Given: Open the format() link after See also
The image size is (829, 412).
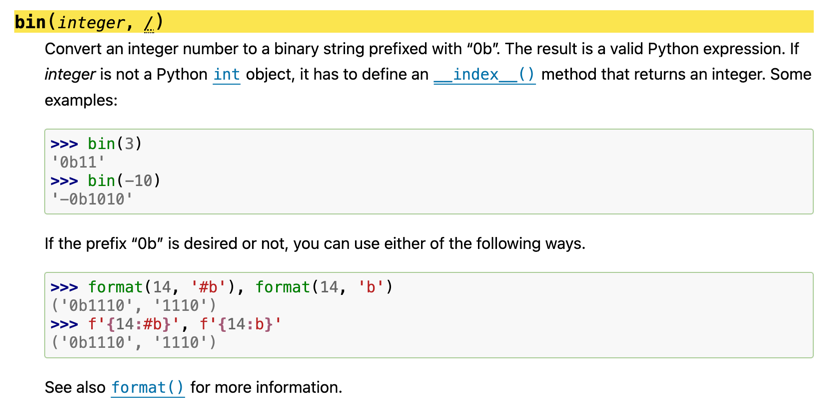Looking at the screenshot, I should tap(148, 388).
